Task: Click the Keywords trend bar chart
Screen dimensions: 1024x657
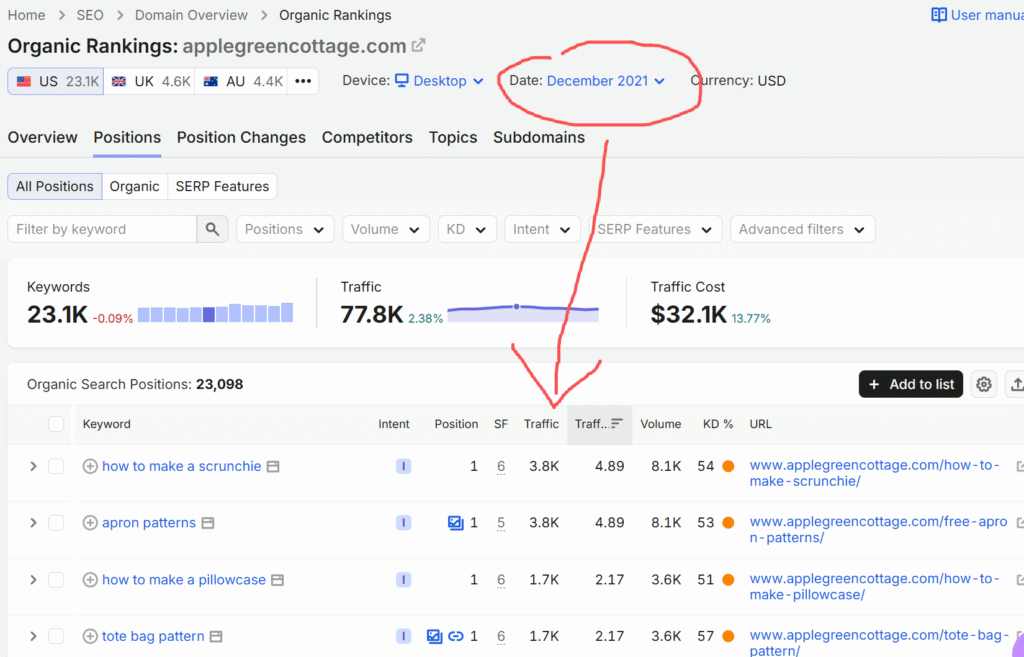Action: click(216, 313)
